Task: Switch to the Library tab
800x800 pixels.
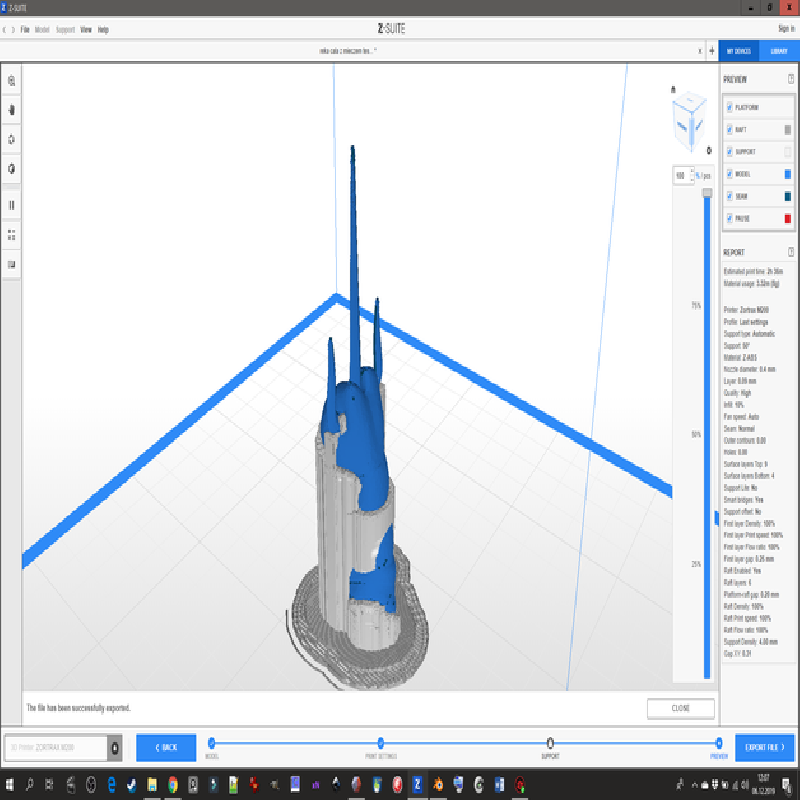Action: coord(777,50)
